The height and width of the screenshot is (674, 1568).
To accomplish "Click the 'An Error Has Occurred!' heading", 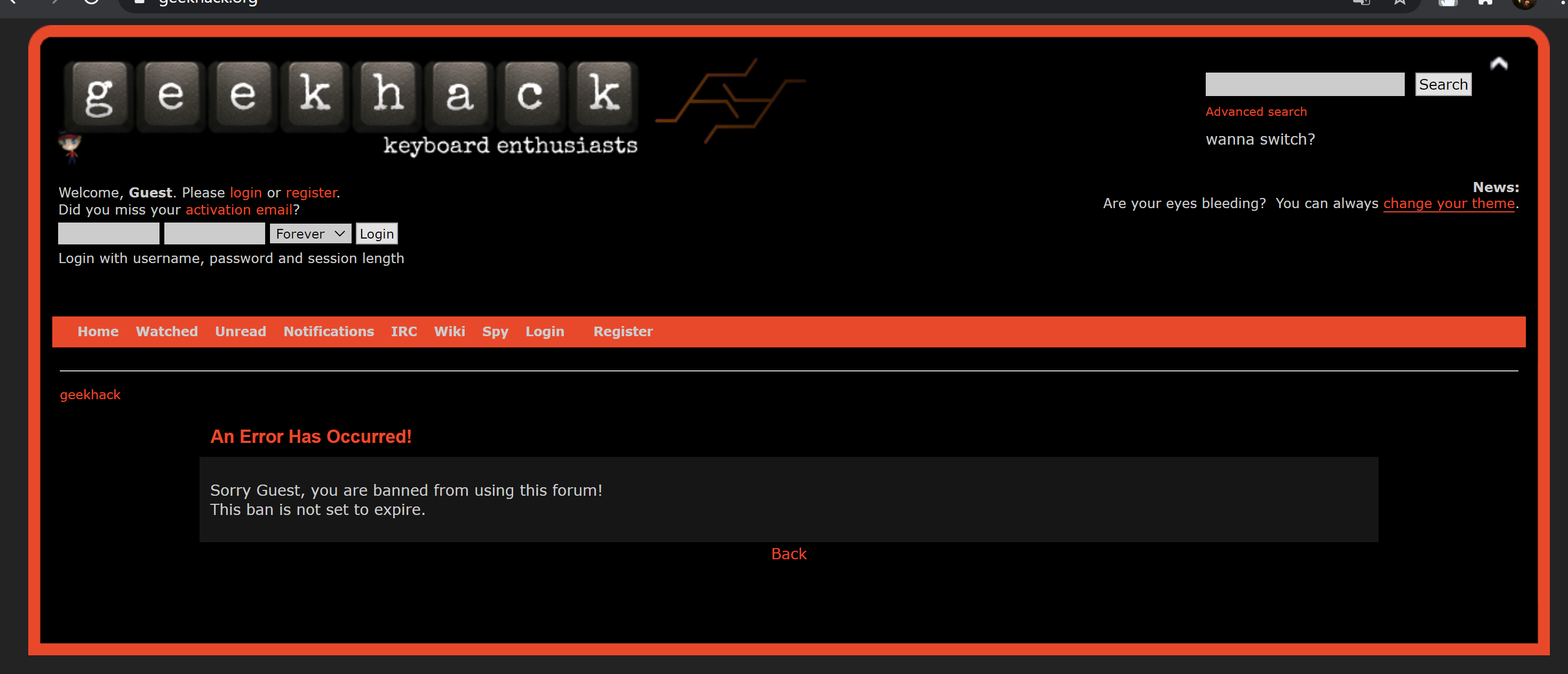I will [x=311, y=436].
